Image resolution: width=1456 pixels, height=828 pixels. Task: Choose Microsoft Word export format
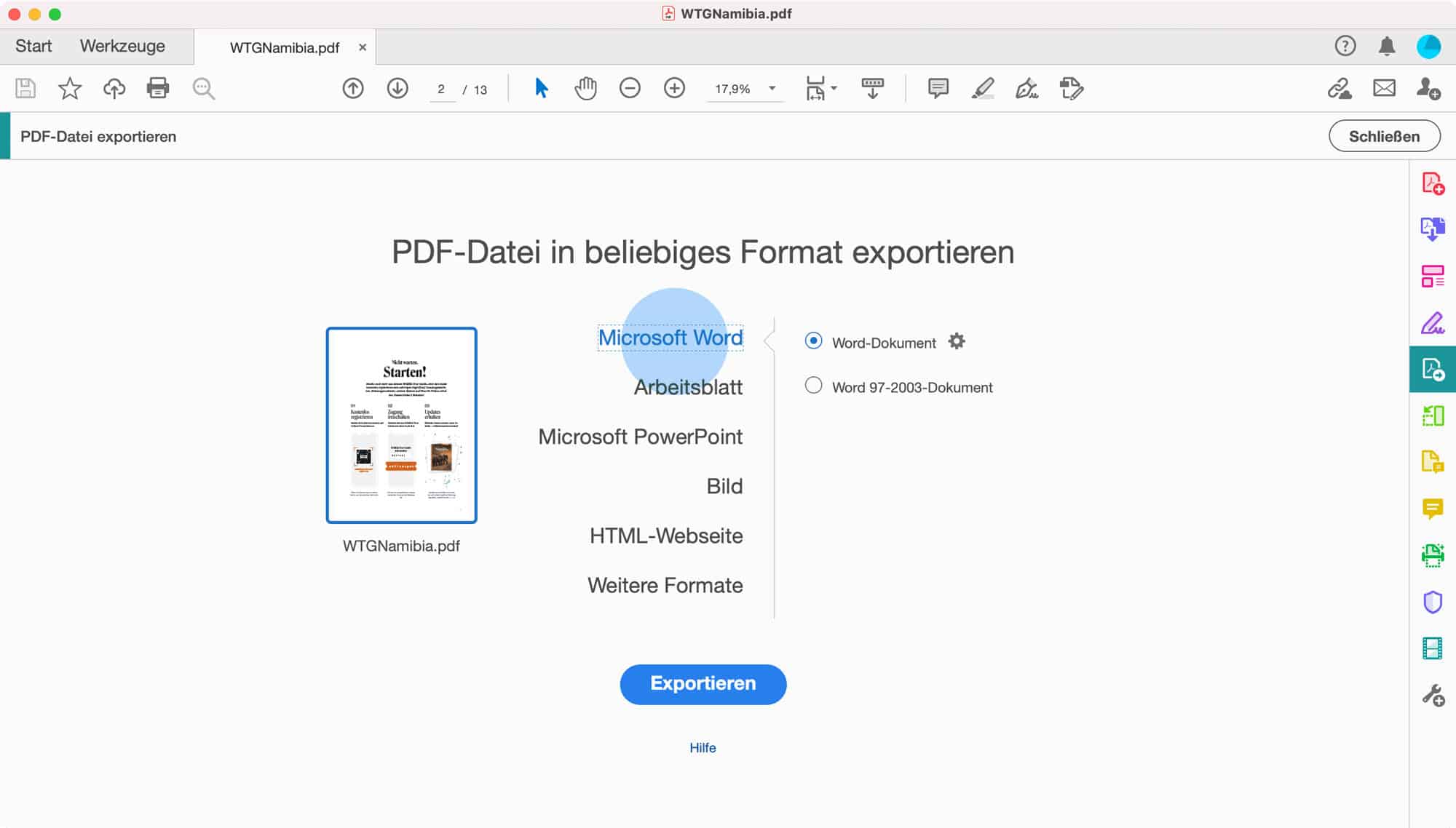tap(670, 338)
